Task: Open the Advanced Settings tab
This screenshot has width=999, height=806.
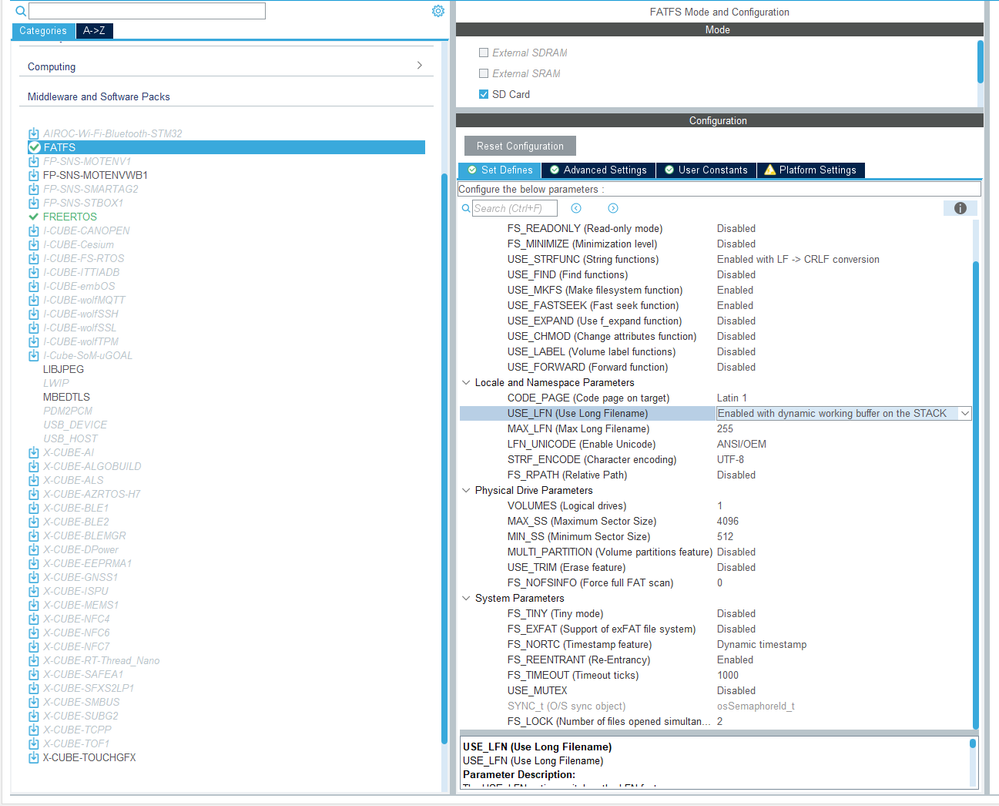Action: 598,170
